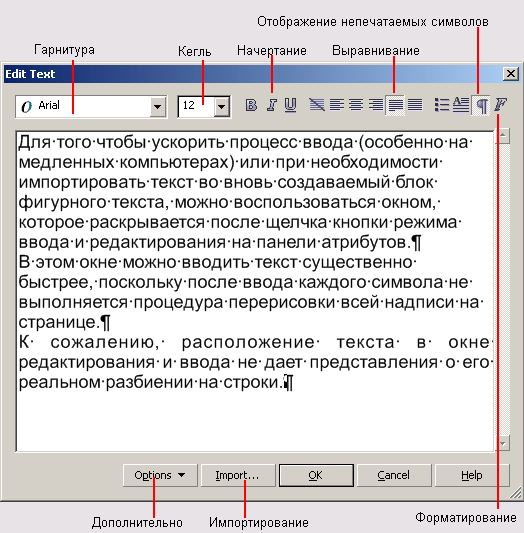Toggle Underline formatting button
Screen dimensions: 524x533
click(291, 105)
